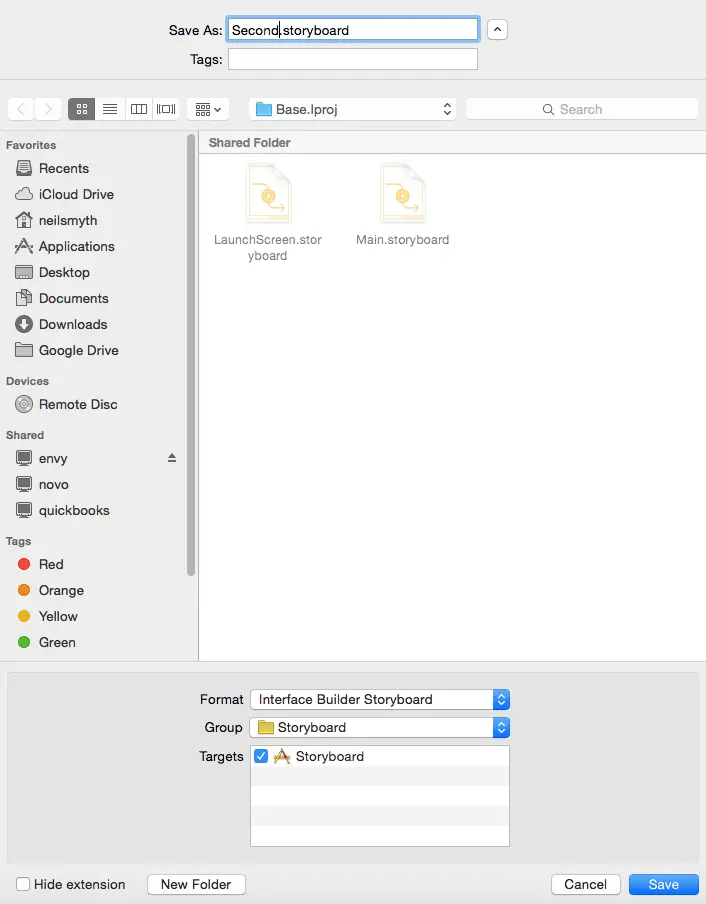Select Main.storyboard file icon
The width and height of the screenshot is (706, 904).
tap(402, 193)
